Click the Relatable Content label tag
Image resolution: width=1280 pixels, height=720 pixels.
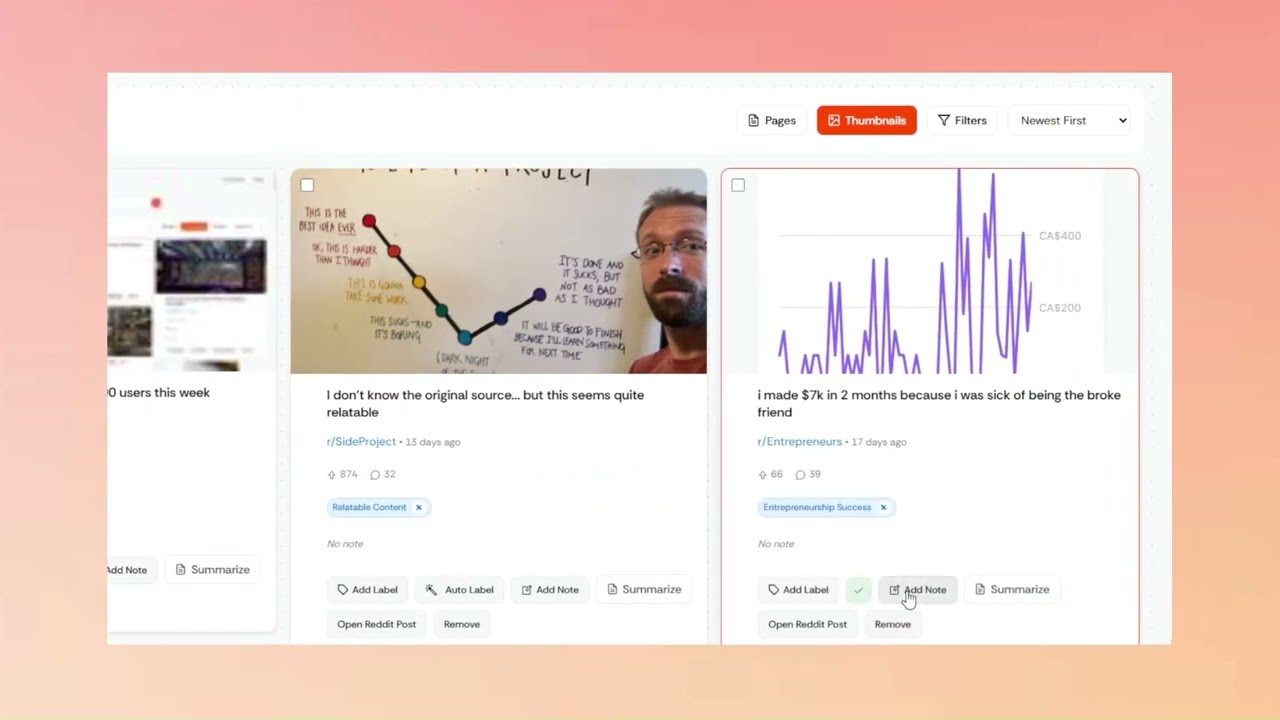369,507
